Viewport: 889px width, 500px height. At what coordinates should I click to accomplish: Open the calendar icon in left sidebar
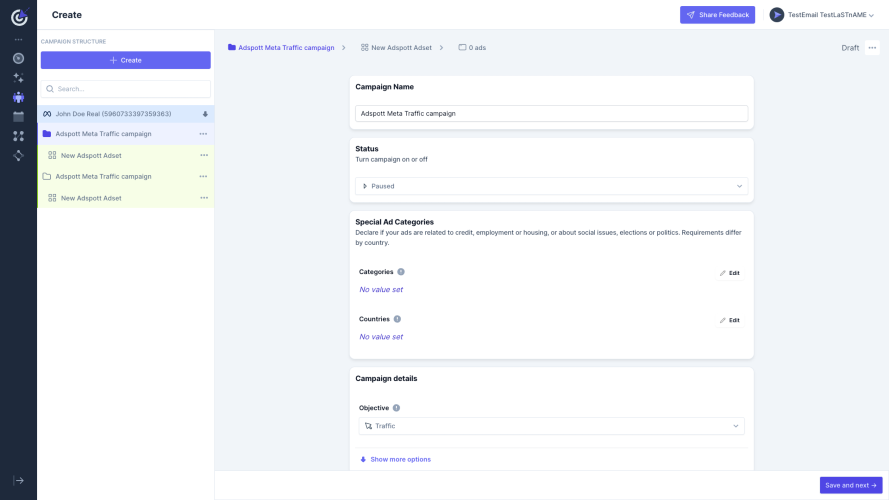pyautogui.click(x=18, y=116)
